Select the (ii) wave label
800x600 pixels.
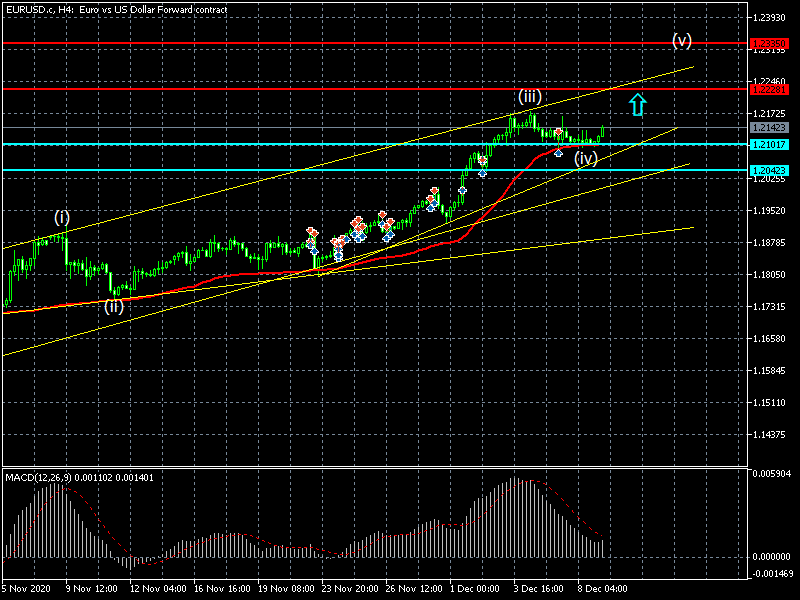click(x=114, y=306)
